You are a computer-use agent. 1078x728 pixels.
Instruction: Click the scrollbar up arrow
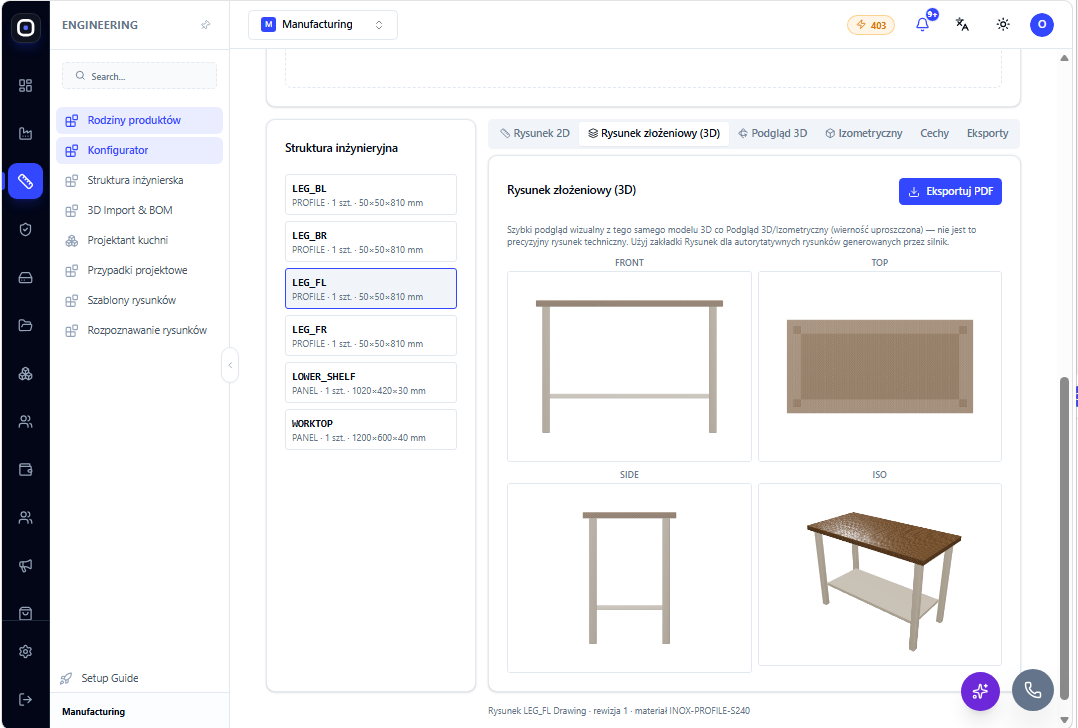click(1064, 58)
